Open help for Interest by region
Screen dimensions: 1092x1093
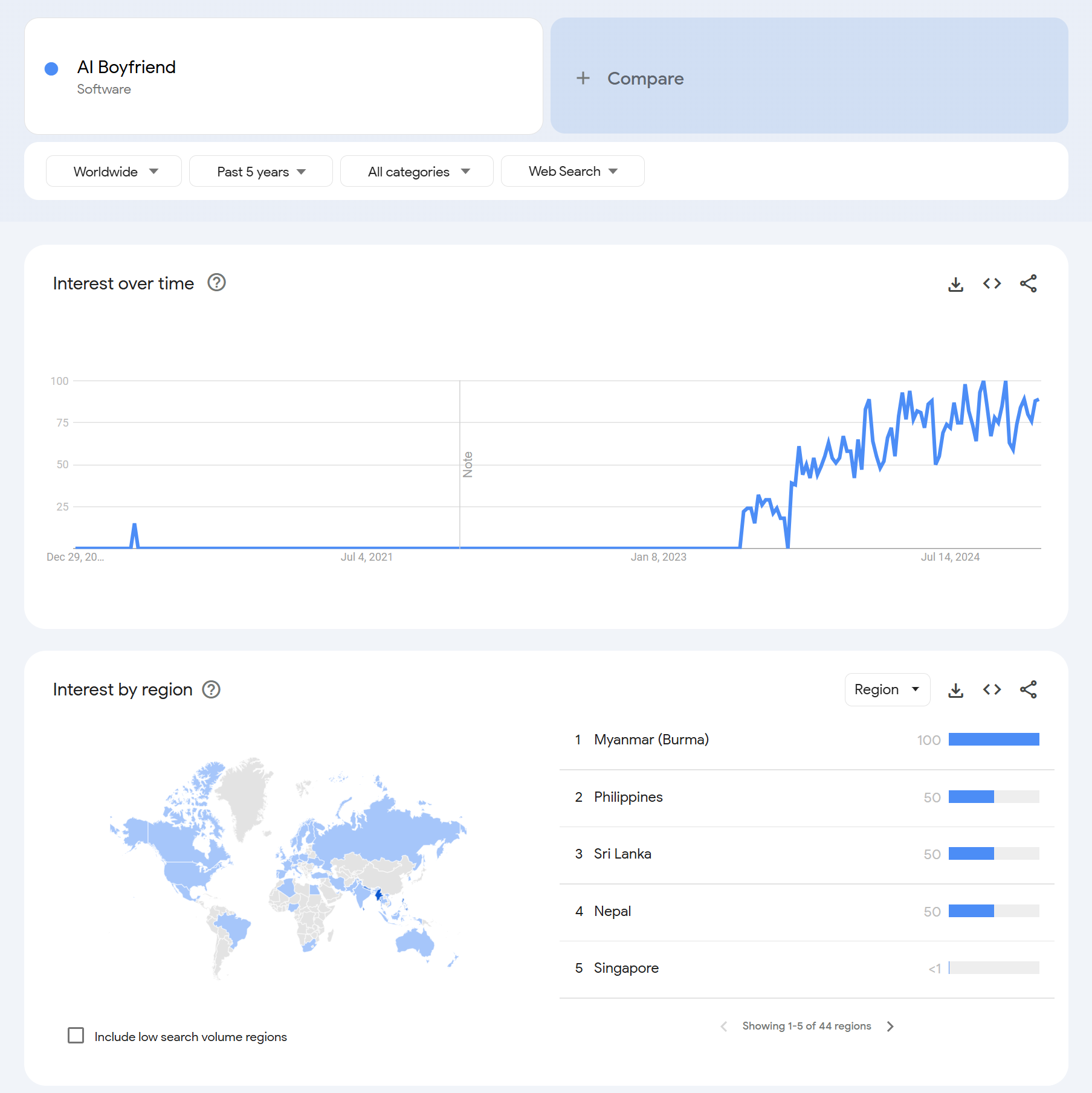tap(211, 689)
